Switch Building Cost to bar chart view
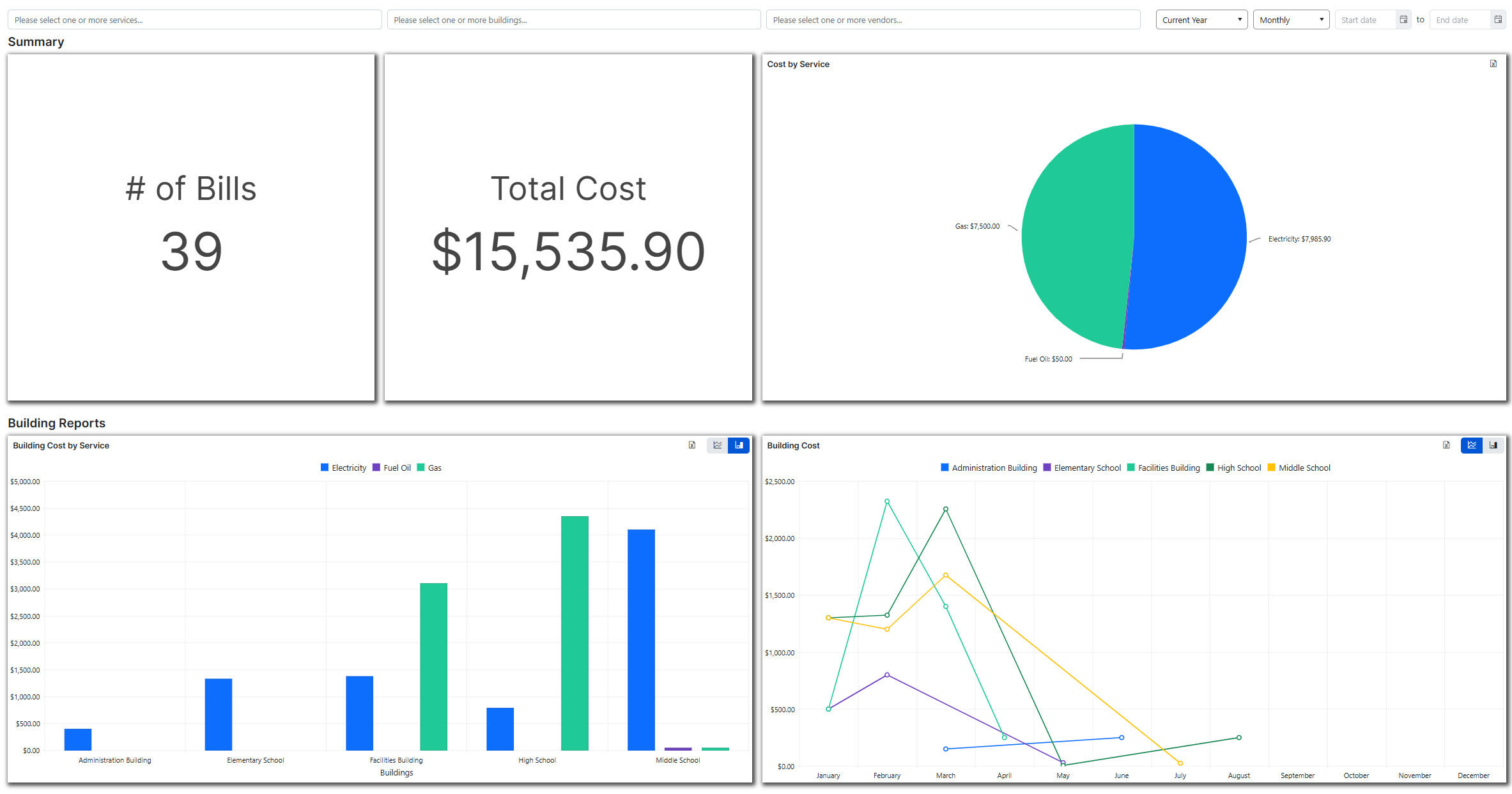 [x=1493, y=445]
